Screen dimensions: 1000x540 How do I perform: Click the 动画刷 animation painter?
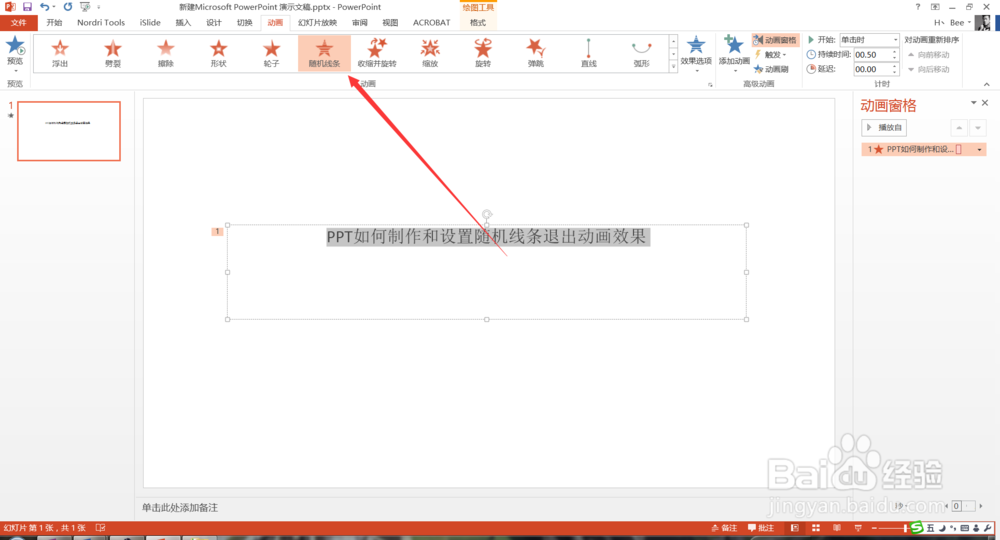[772, 69]
